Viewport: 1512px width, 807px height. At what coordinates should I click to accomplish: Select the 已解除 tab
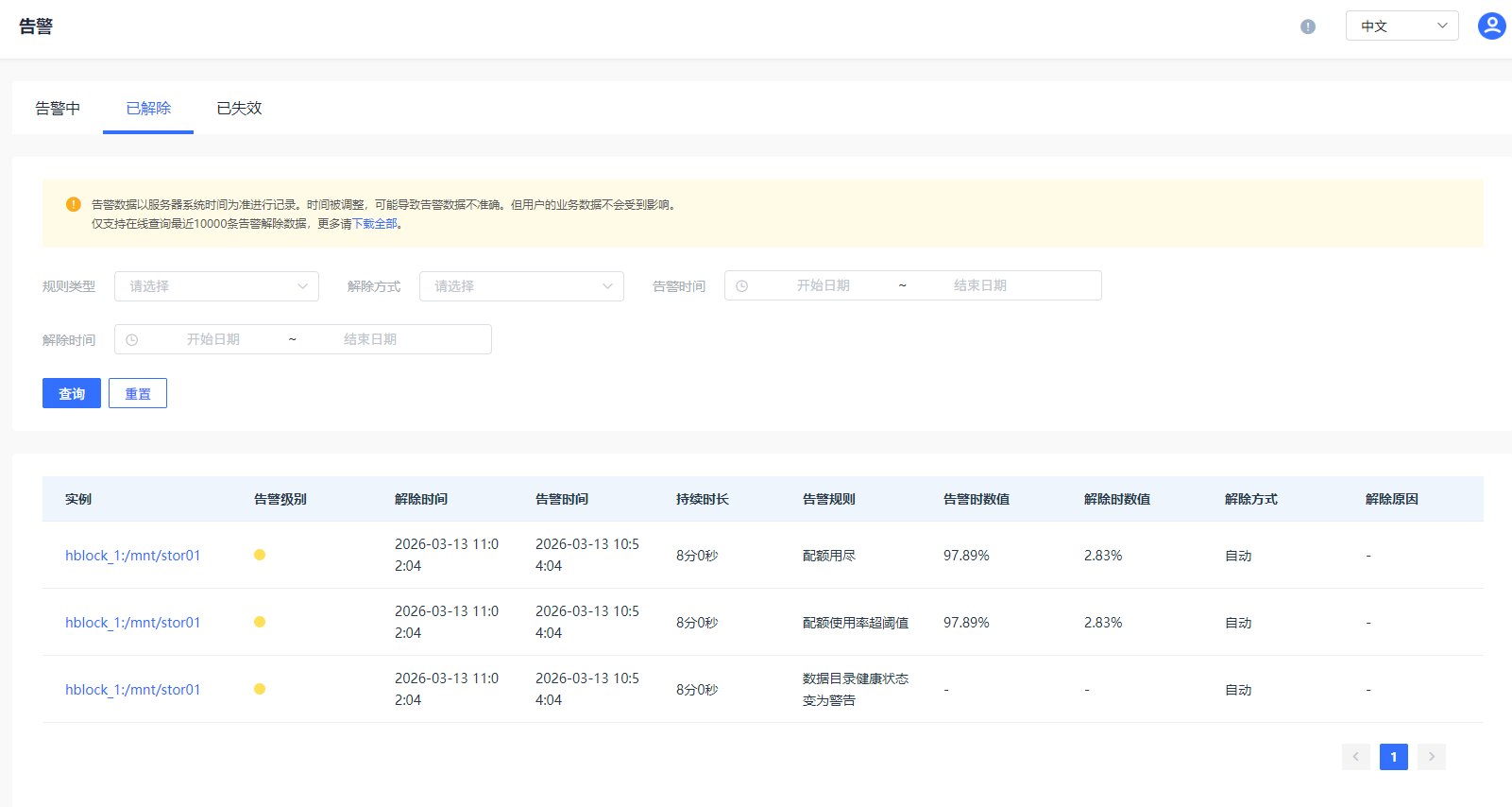point(148,109)
